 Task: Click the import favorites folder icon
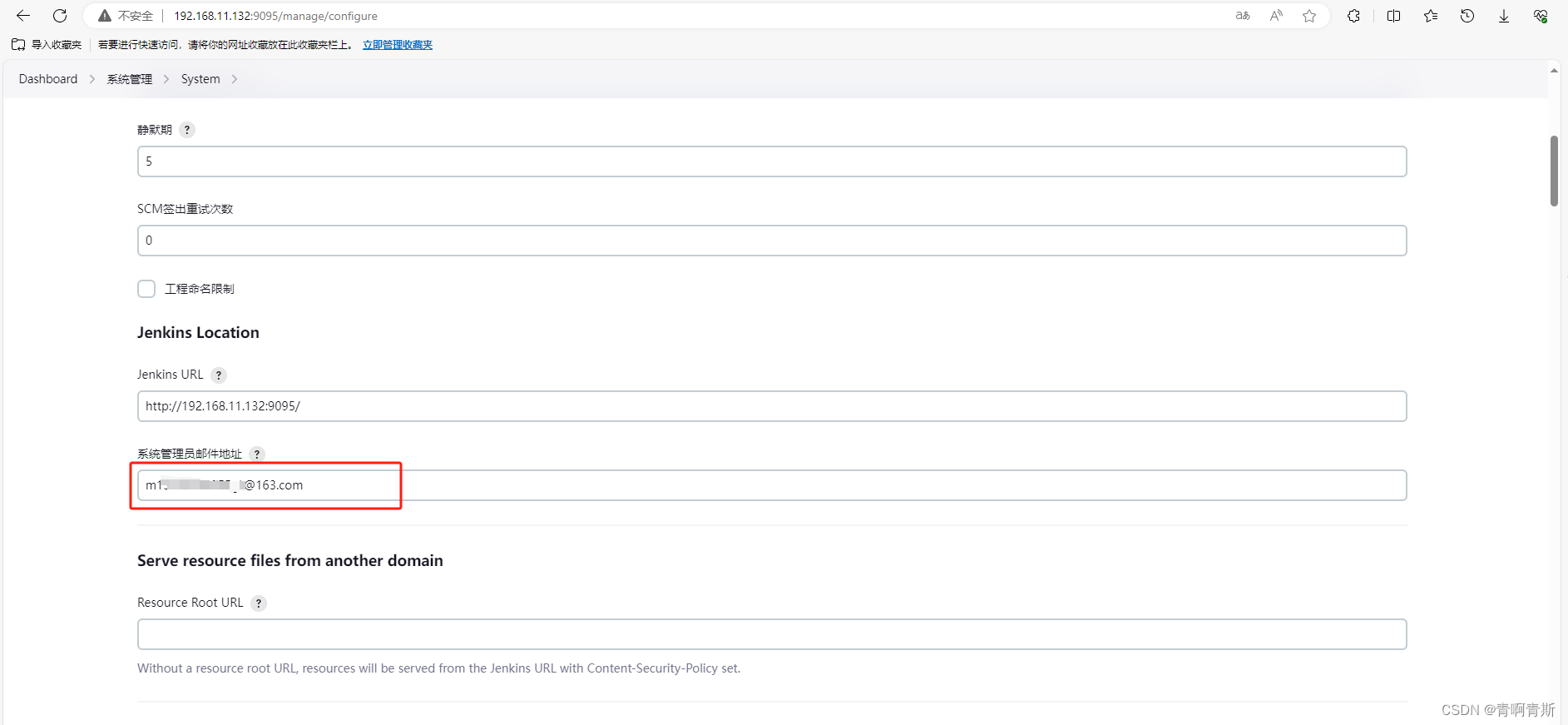18,45
